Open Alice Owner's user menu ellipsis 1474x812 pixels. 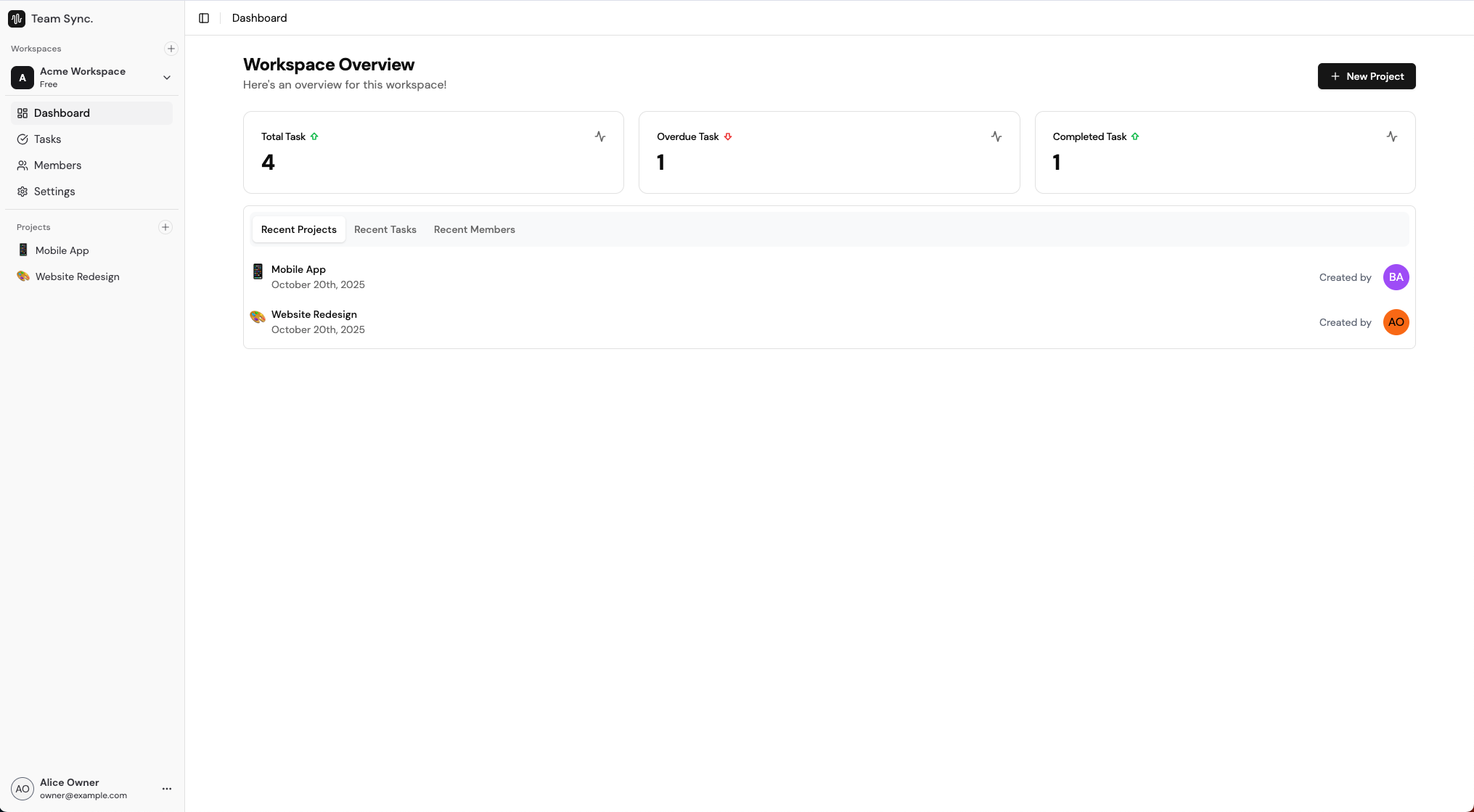tap(167, 789)
